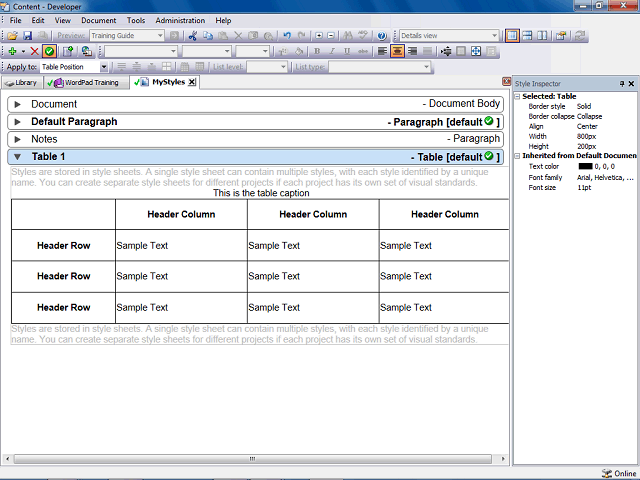Open the Administration menu
Image resolution: width=640 pixels, height=480 pixels.
[180, 20]
